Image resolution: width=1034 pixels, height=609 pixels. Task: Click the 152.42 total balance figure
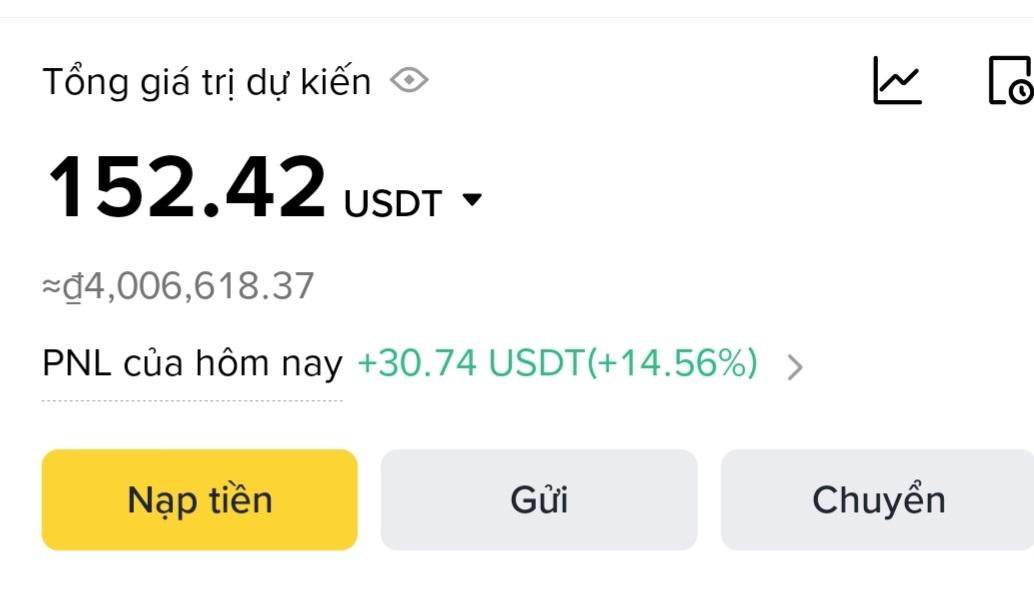pos(187,187)
